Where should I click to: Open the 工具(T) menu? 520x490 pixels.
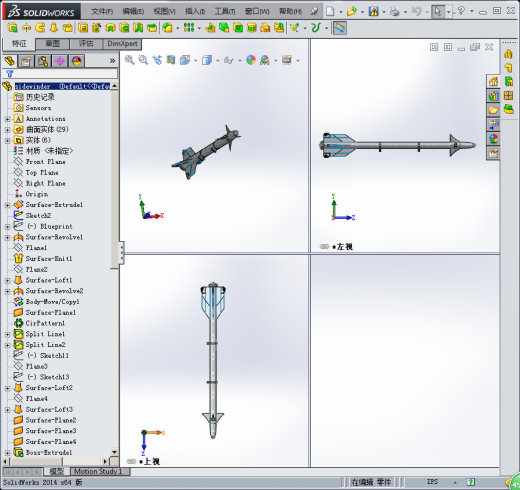[x=225, y=12]
